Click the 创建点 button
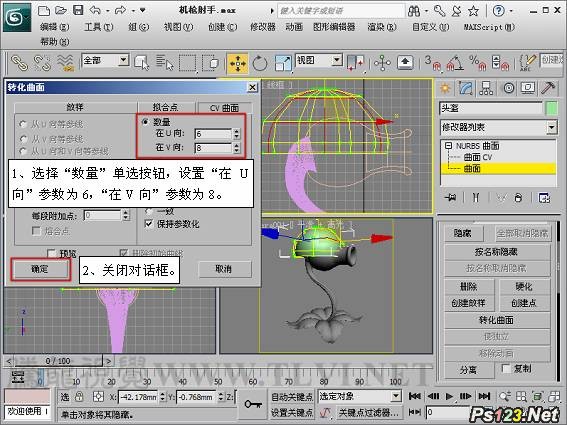 point(524,303)
